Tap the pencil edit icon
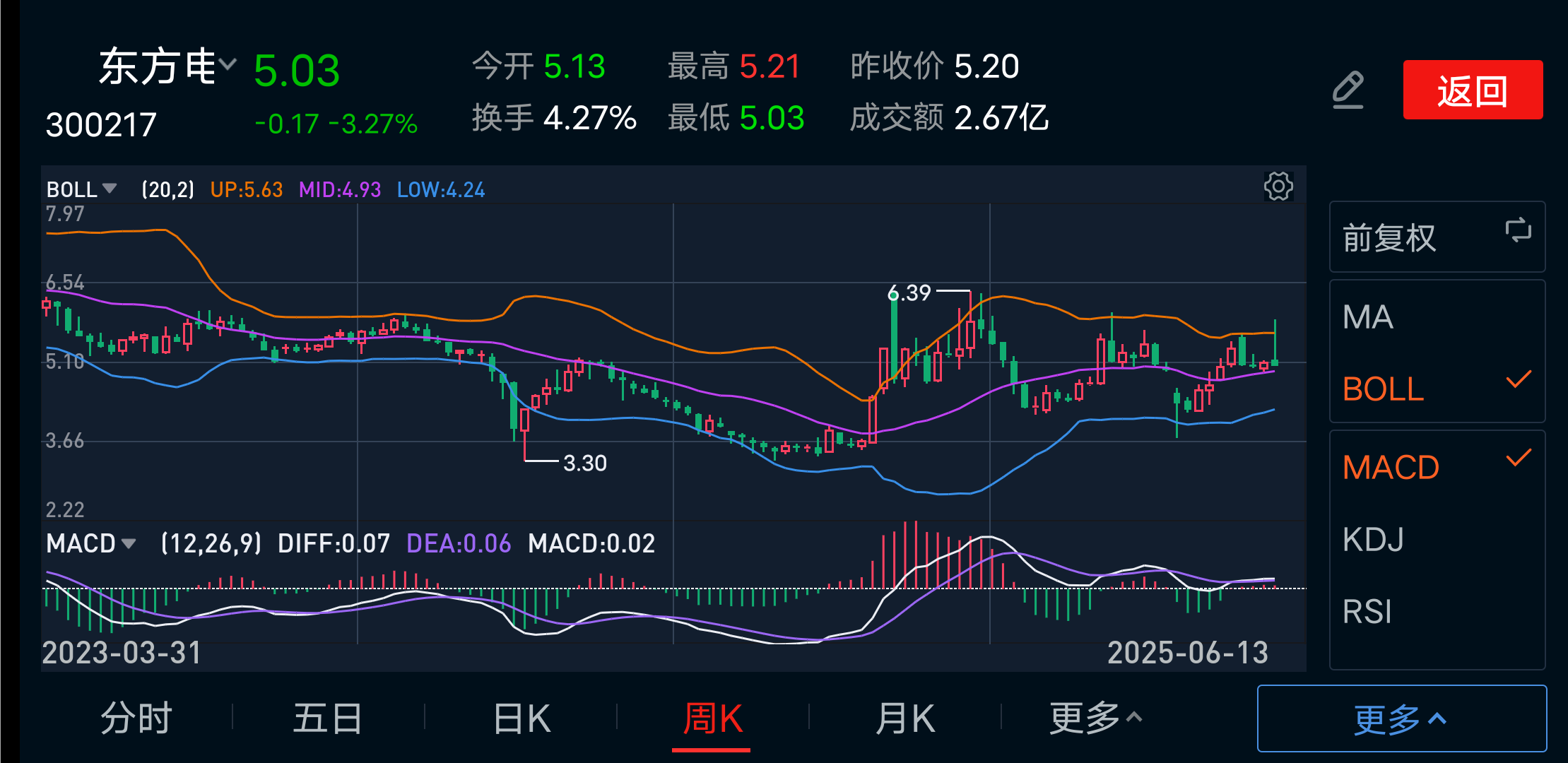1568x763 pixels. [x=1348, y=90]
